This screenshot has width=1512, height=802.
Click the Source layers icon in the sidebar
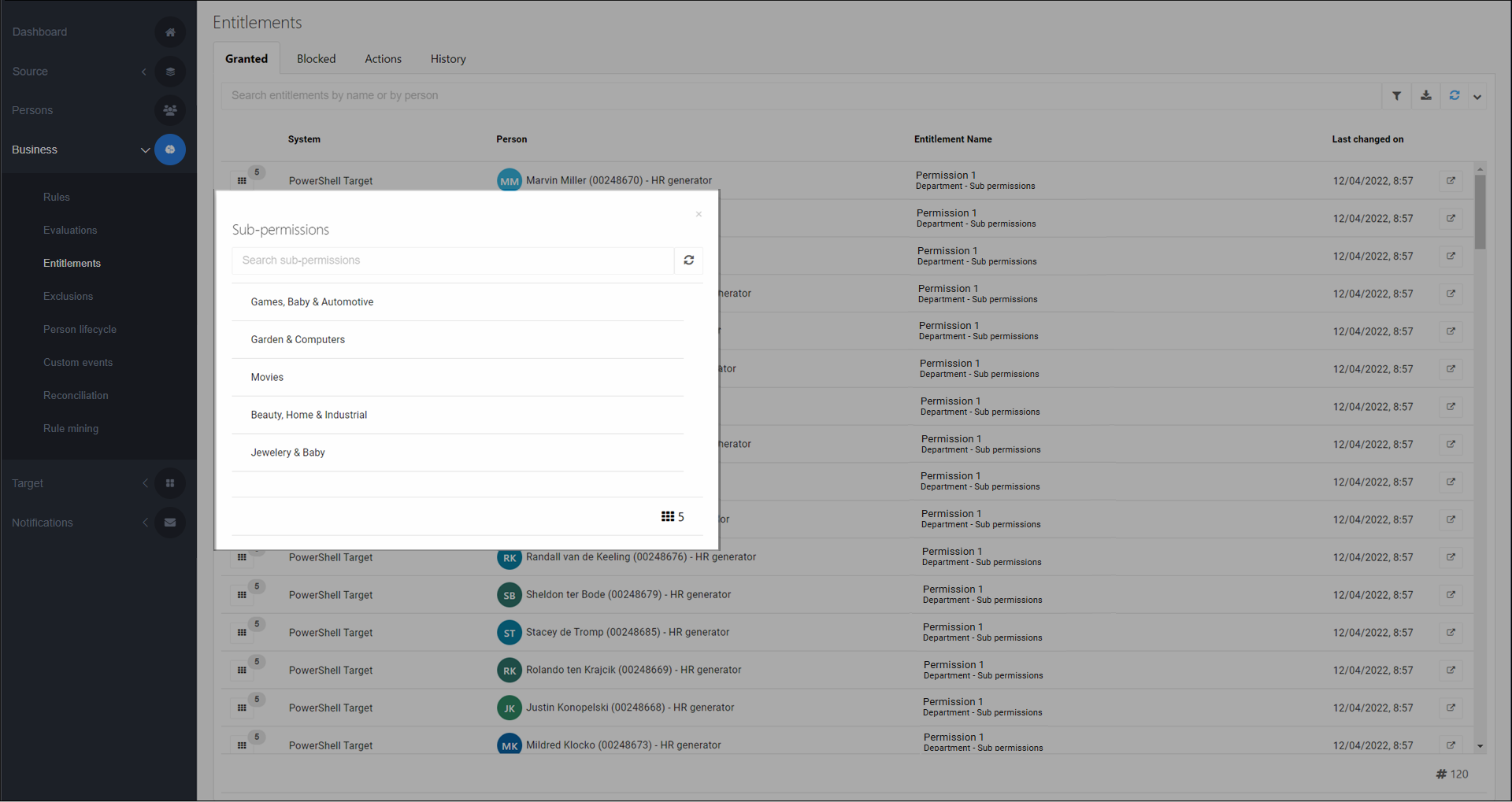point(170,72)
